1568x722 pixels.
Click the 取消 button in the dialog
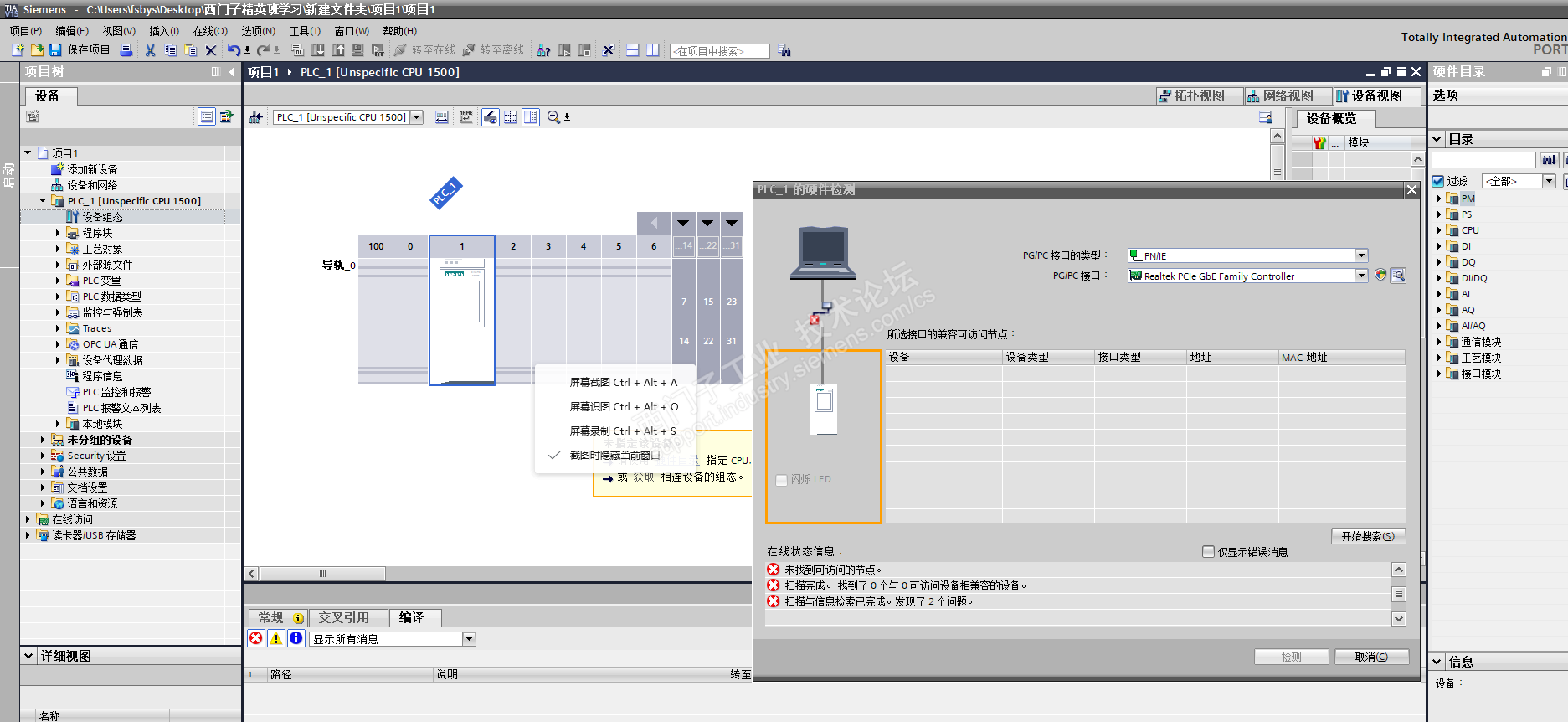1371,657
